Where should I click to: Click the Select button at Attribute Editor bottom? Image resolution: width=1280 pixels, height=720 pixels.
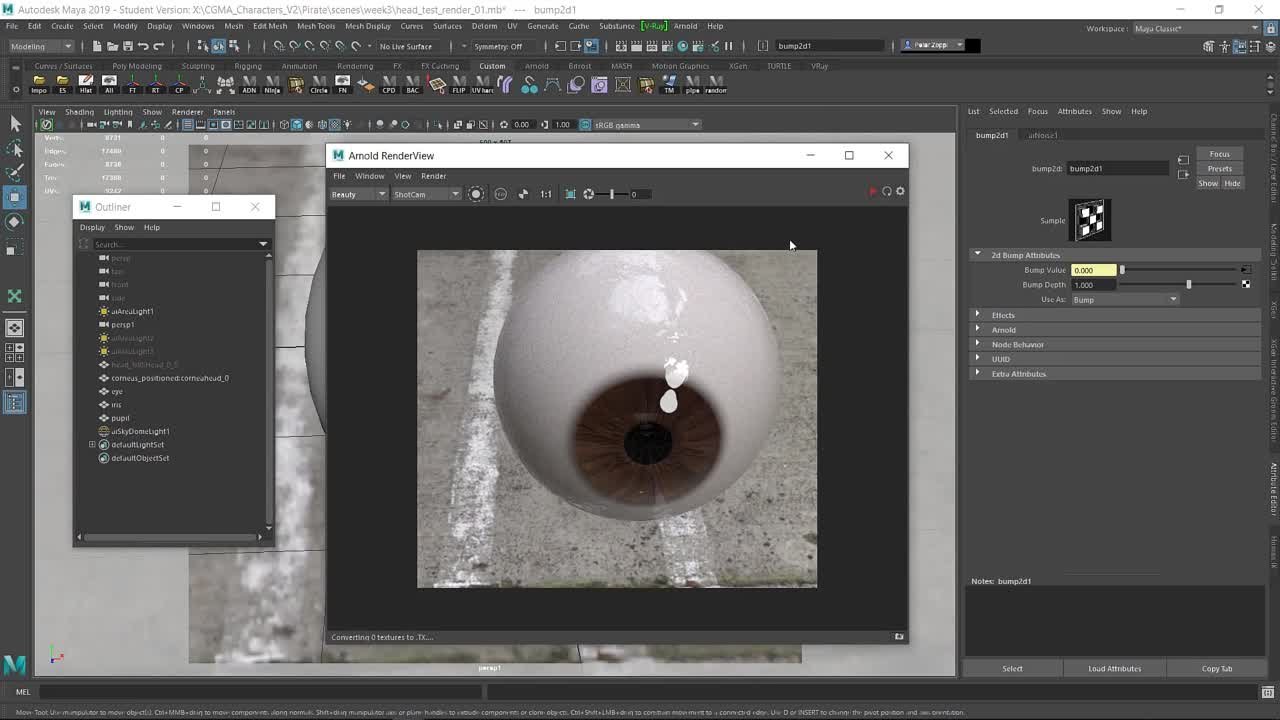pos(1012,669)
